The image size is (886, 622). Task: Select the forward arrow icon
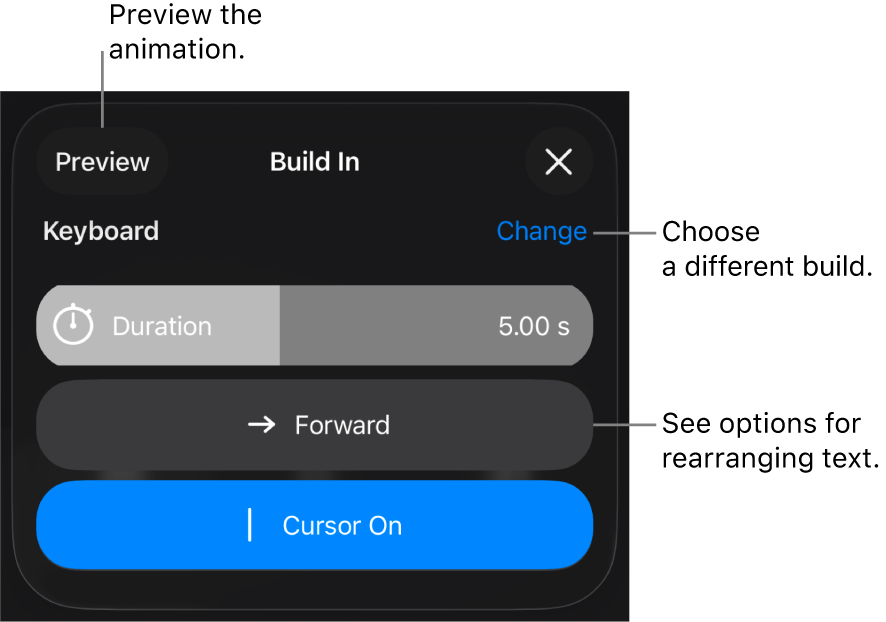tap(259, 425)
